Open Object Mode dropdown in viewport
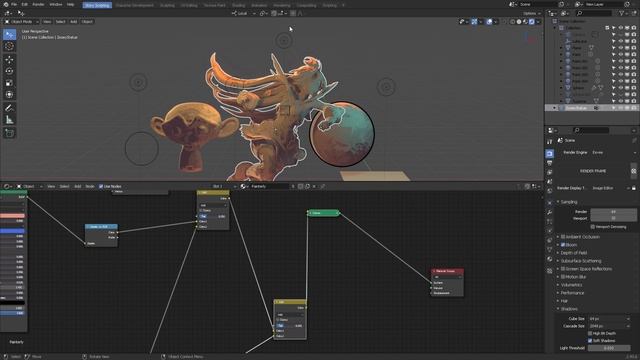The width and height of the screenshot is (640, 360). (21, 22)
